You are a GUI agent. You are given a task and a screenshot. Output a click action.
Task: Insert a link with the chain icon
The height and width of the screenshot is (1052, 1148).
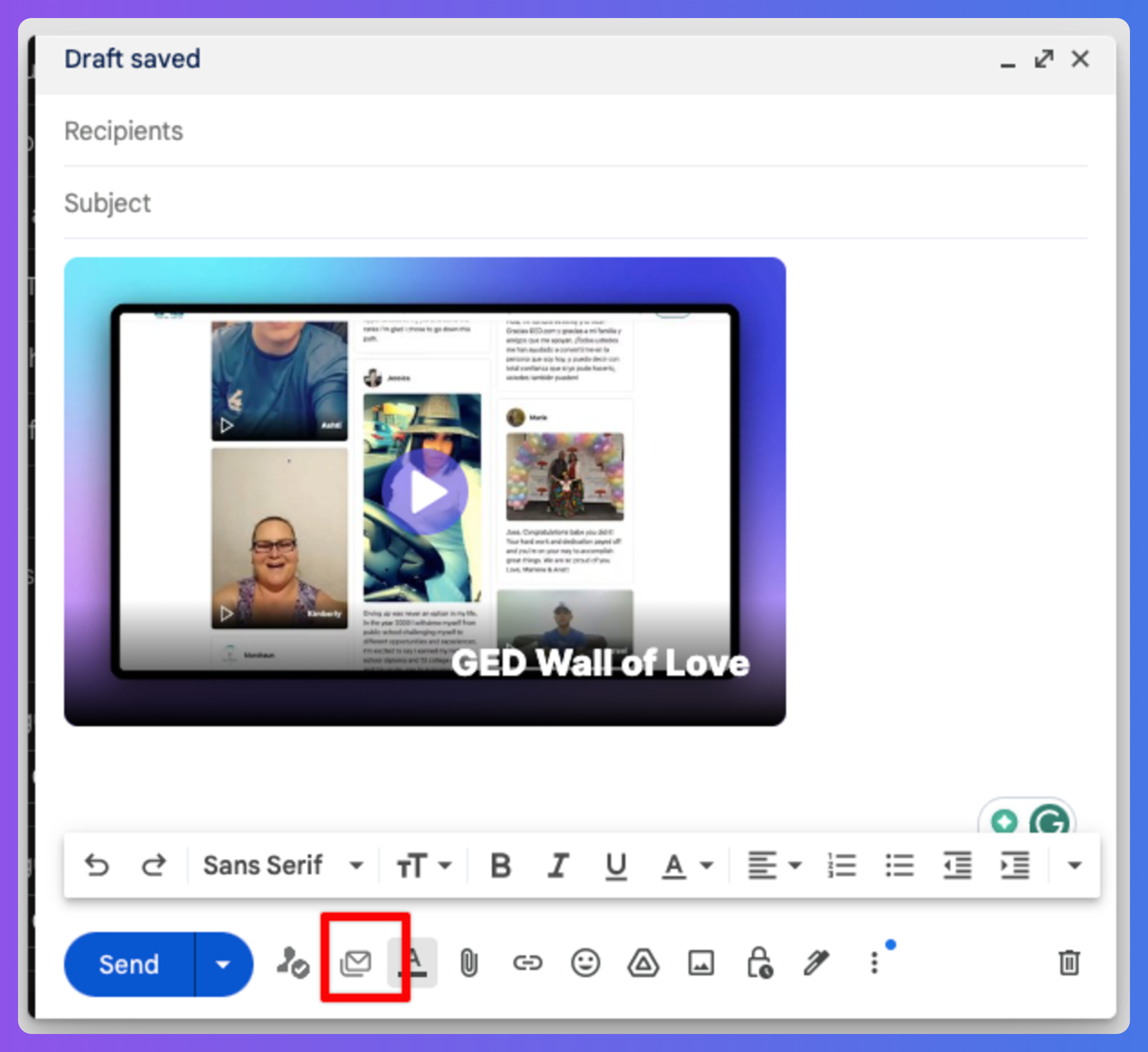coord(528,963)
